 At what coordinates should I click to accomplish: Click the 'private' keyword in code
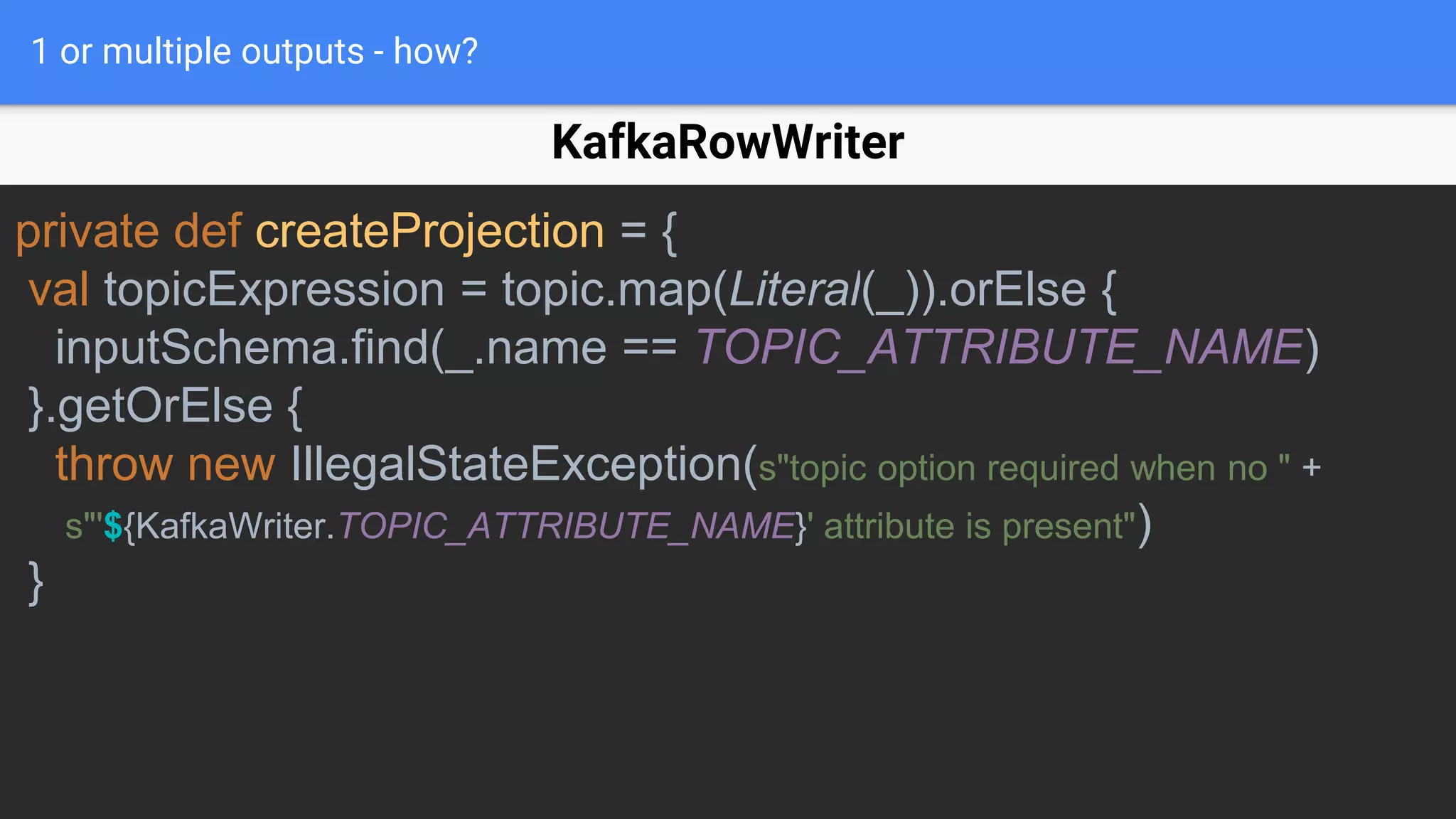pos(87,232)
